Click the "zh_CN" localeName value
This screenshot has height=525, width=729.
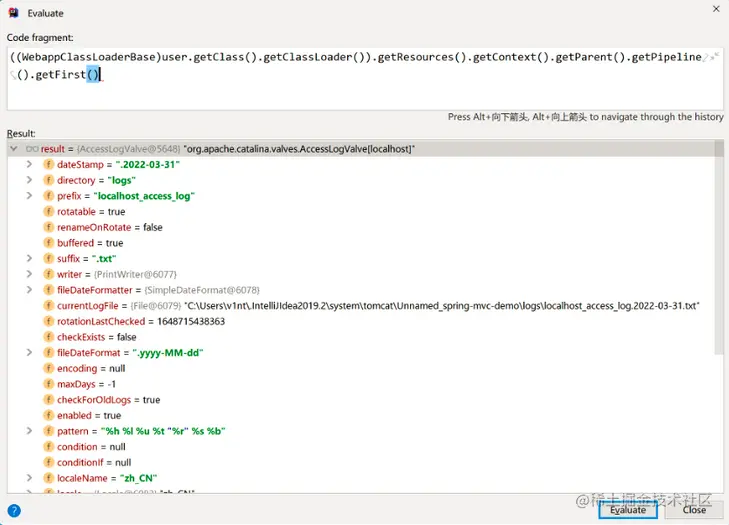(139, 478)
